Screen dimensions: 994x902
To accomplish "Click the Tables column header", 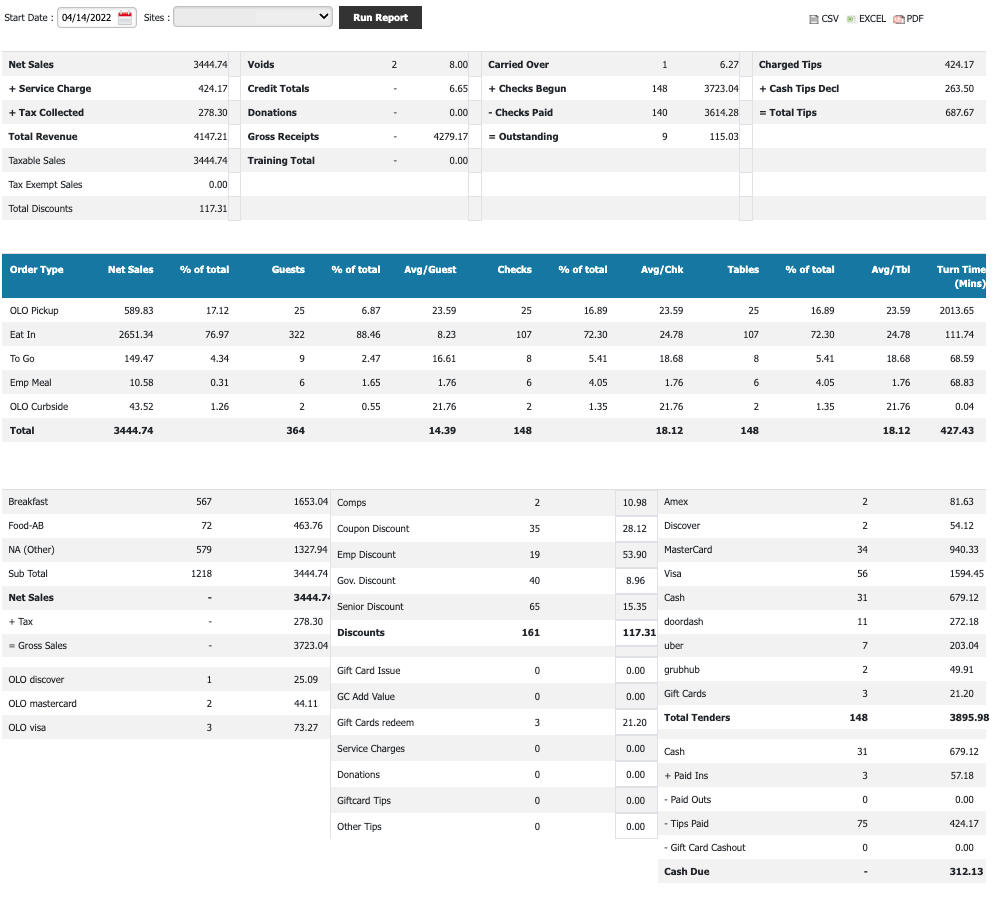I will (x=743, y=270).
